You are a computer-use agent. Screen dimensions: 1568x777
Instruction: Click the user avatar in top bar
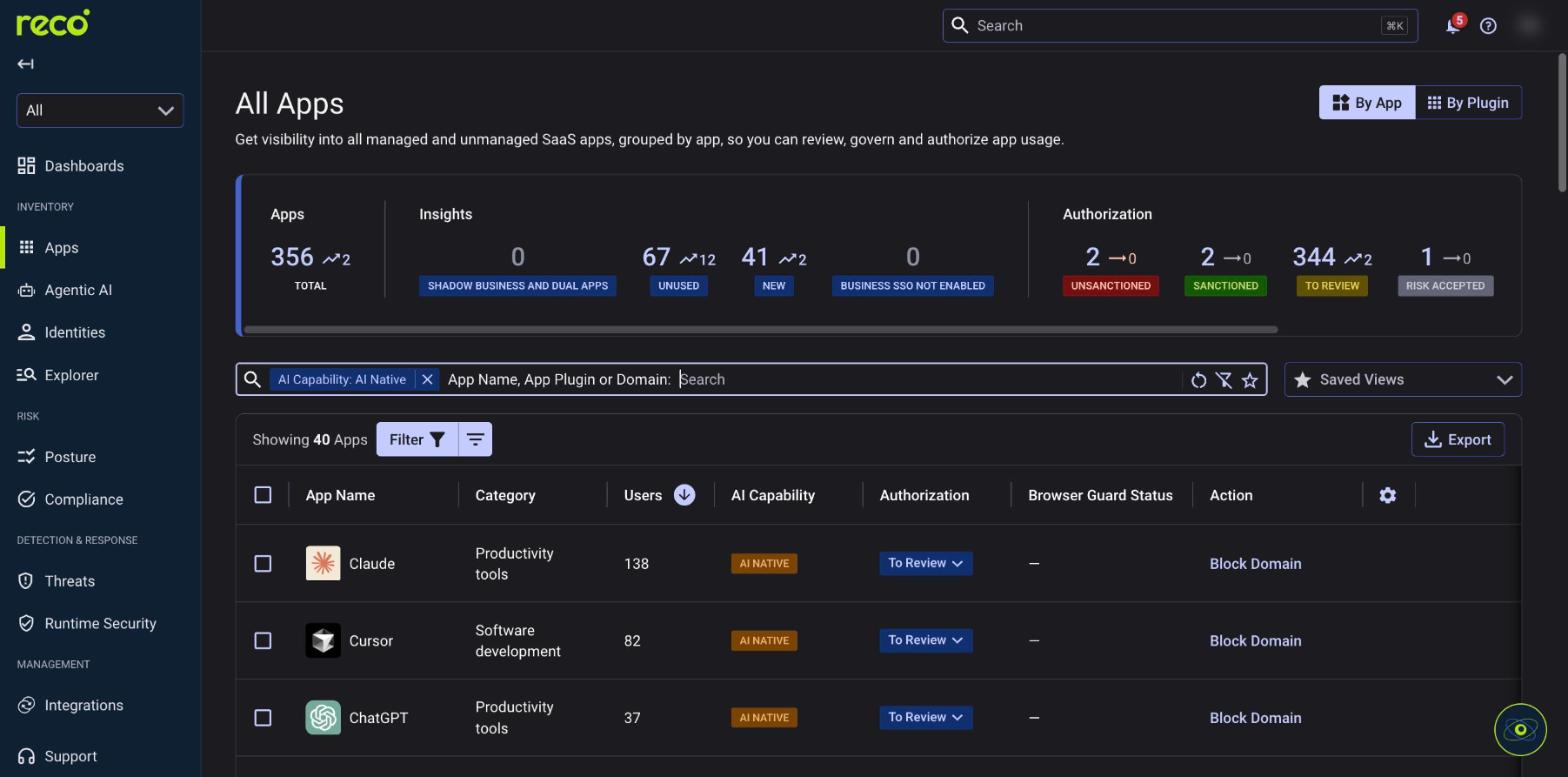click(1528, 26)
